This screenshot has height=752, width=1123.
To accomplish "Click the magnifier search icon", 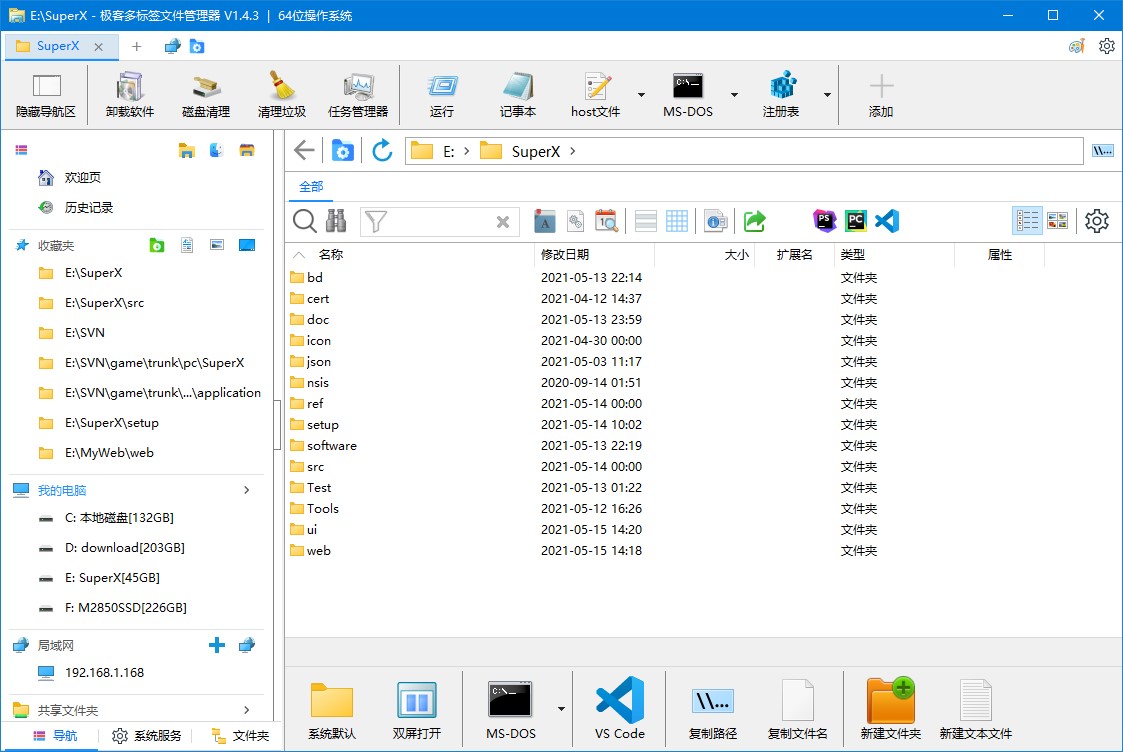I will coord(305,221).
